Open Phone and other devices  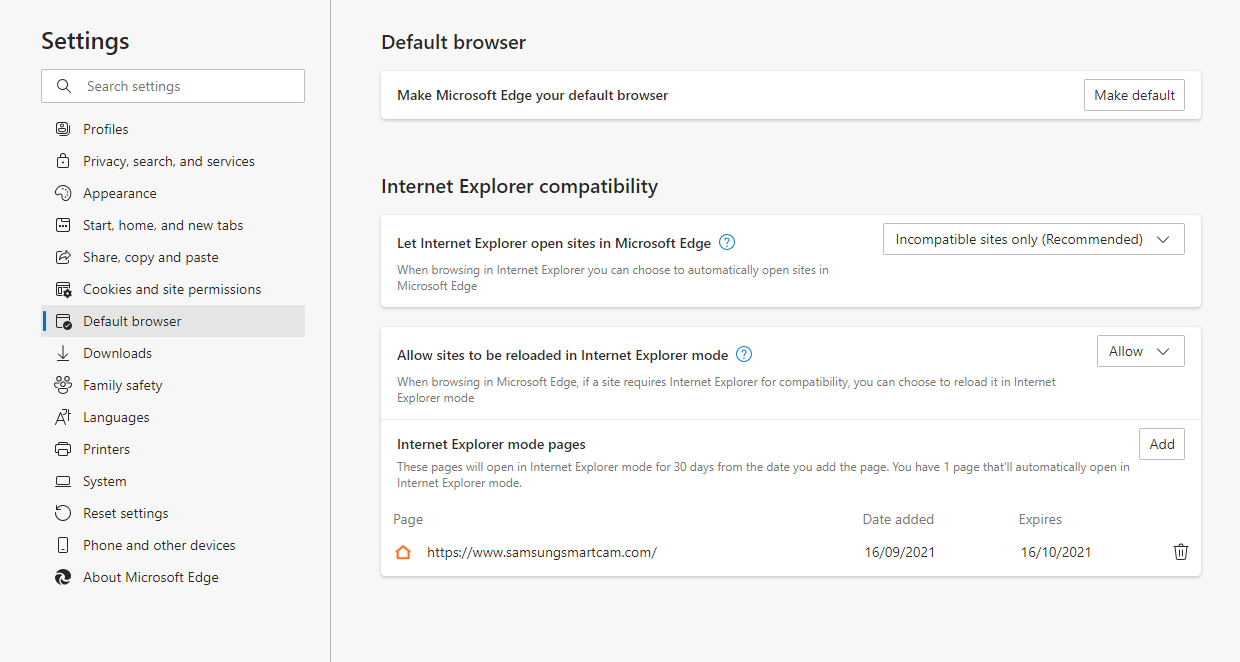point(173,545)
